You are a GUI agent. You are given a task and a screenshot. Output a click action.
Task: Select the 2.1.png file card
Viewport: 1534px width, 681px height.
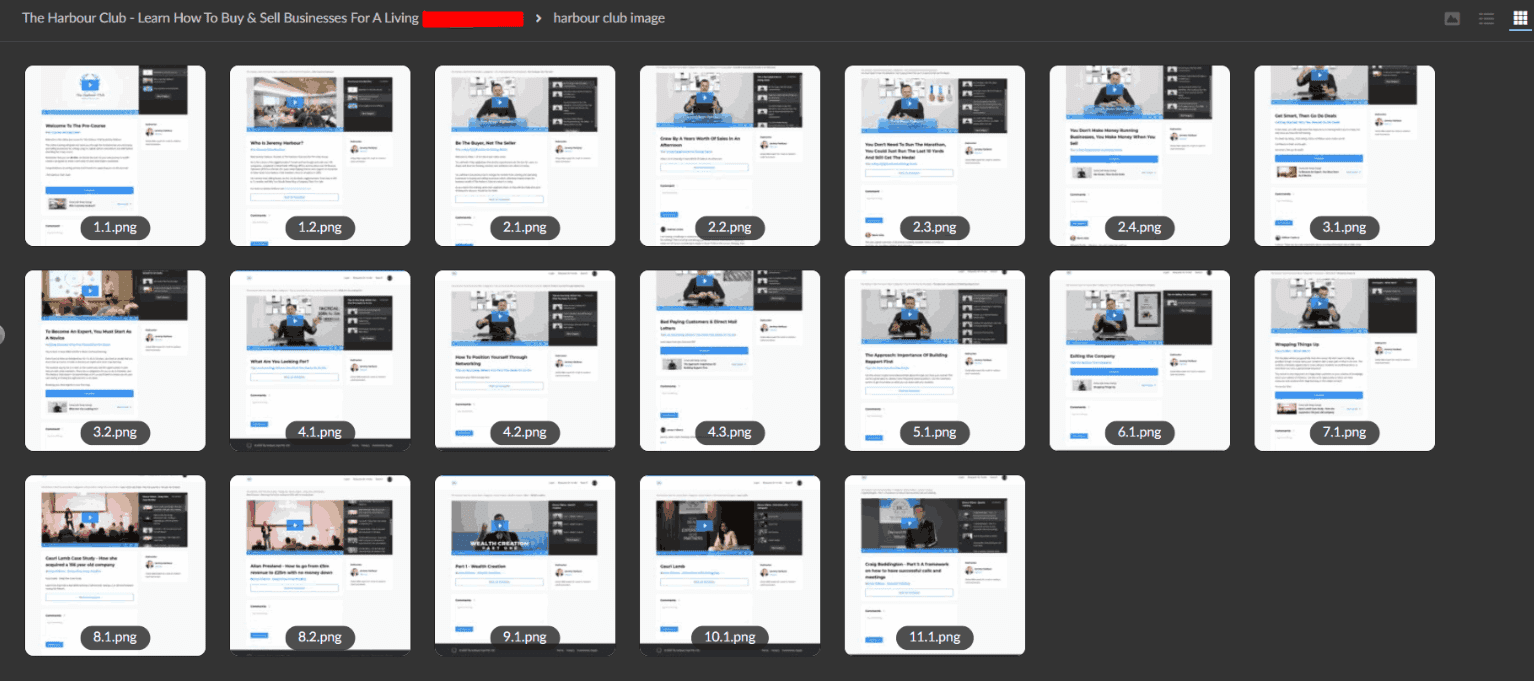[525, 155]
